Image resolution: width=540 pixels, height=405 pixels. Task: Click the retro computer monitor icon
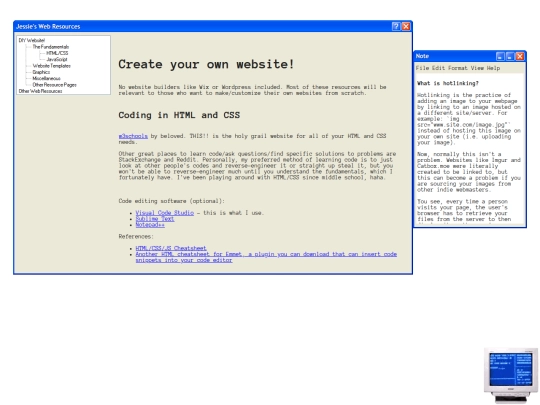coord(511,375)
